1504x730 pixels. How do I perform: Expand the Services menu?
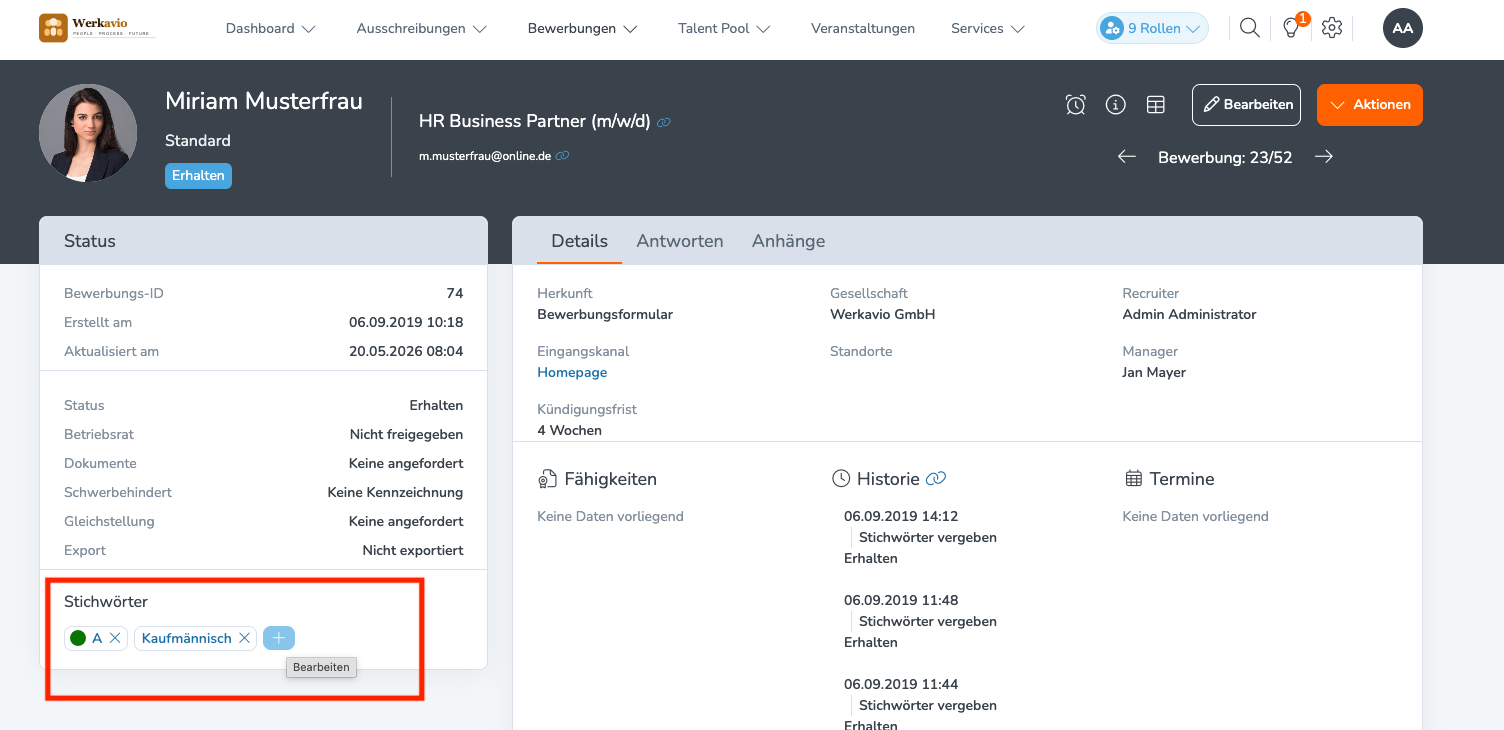pos(988,28)
